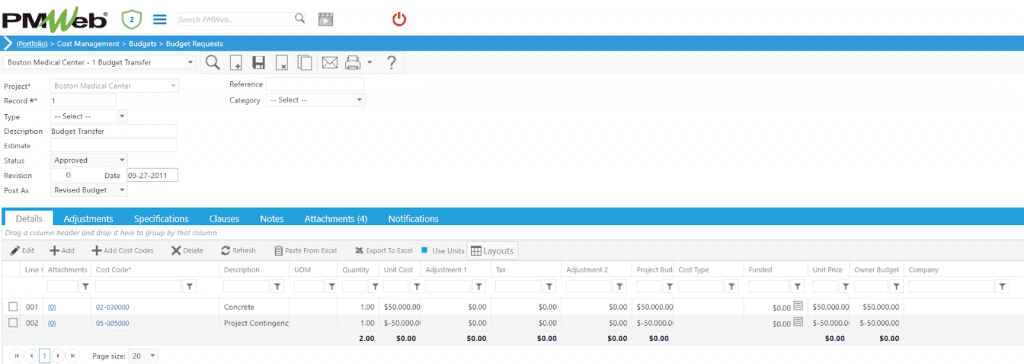1024x364 pixels.
Task: Click the Edit button in grid toolbar
Action: click(22, 250)
